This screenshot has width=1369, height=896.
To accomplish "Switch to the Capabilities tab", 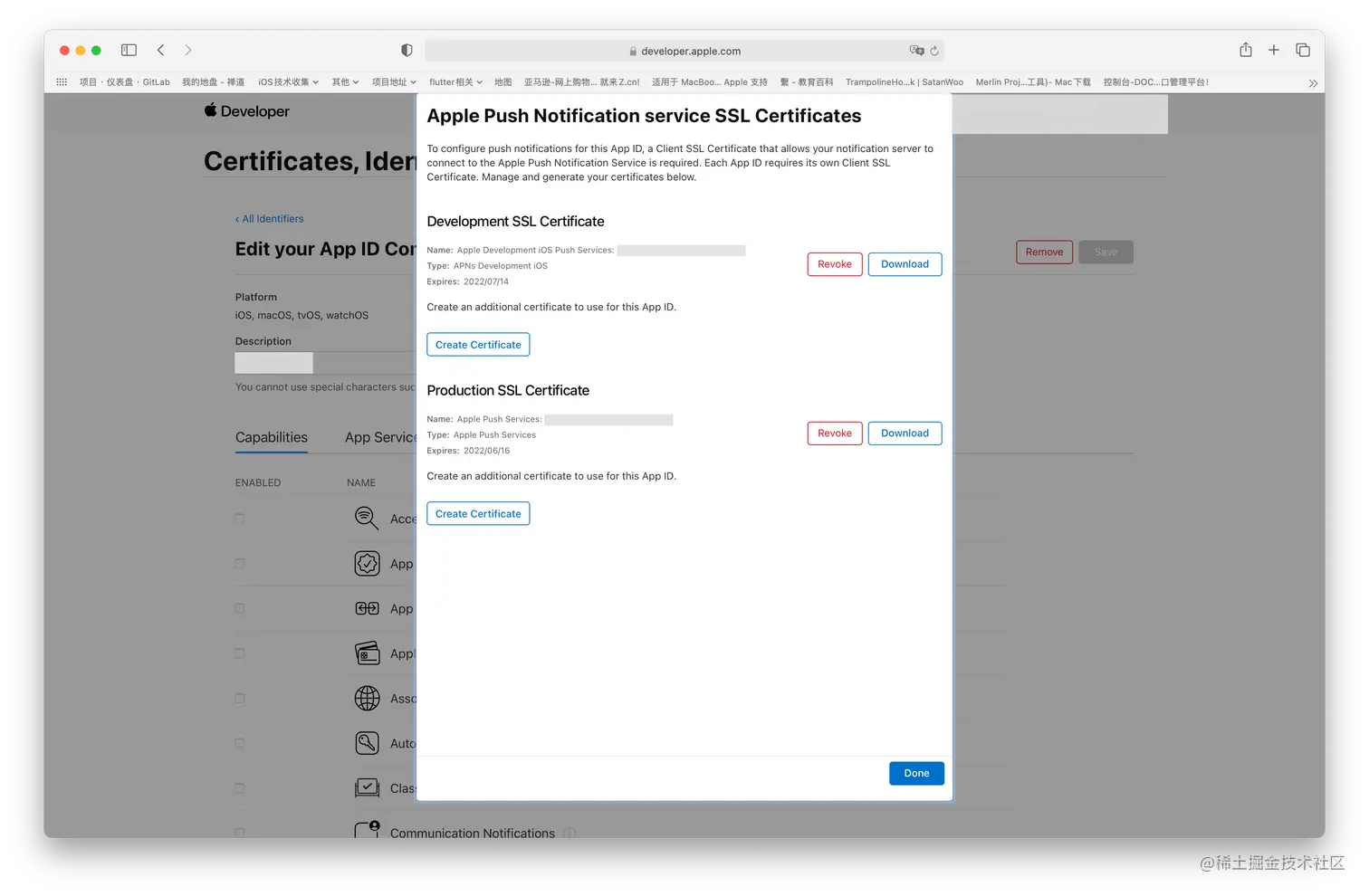I will [x=272, y=437].
